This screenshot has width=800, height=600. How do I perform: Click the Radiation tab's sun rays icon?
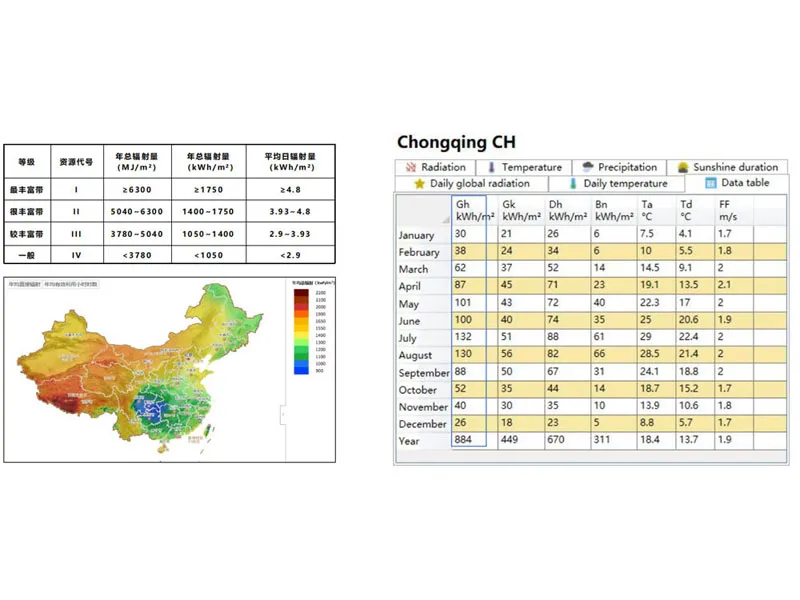coord(410,167)
